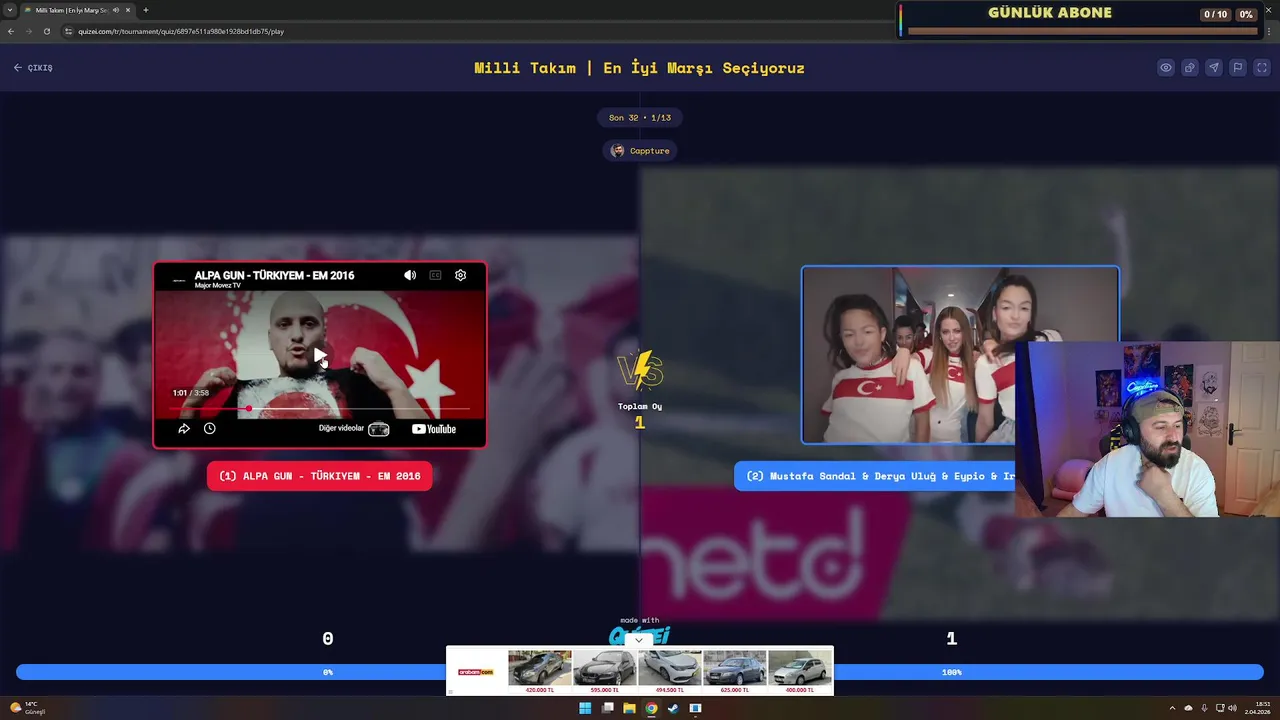Click the shapes icon in quiz header

point(1190,68)
